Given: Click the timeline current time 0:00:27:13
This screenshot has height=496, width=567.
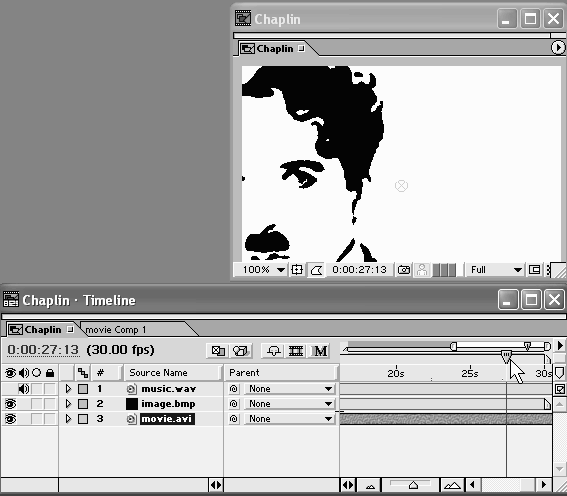Looking at the screenshot, I should coord(43,350).
